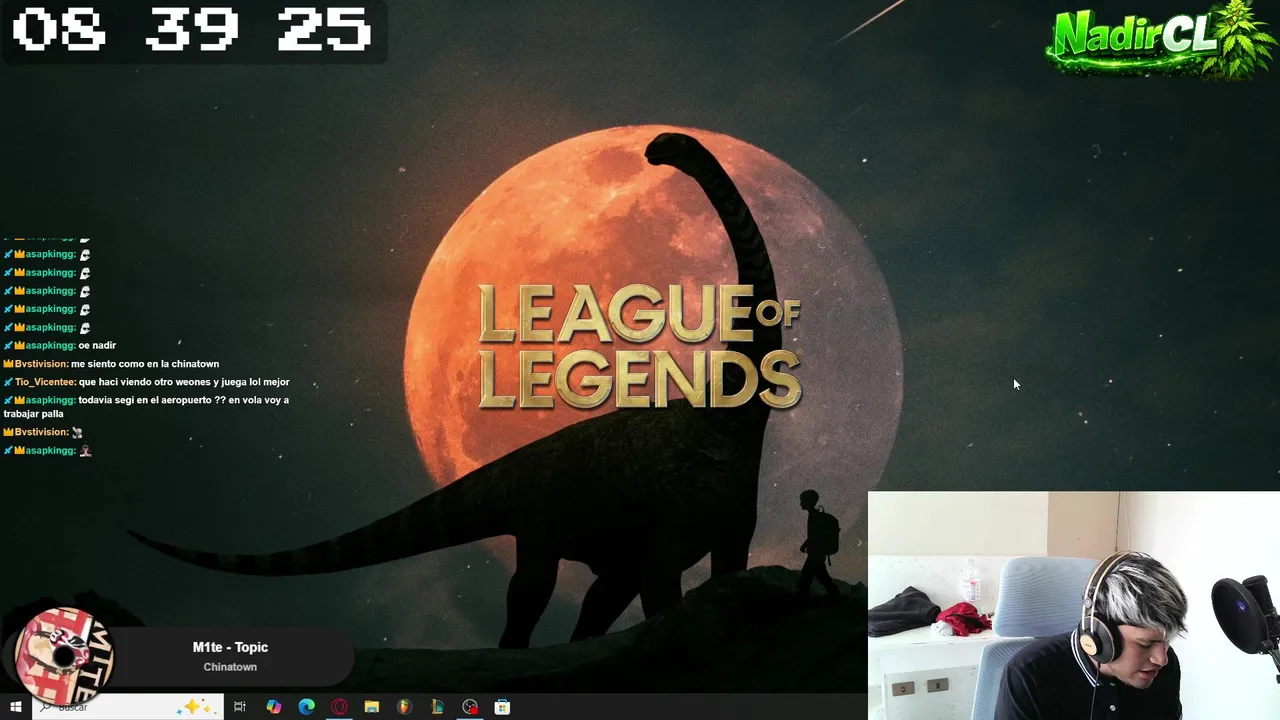Click the 08 39 25 timer display

pyautogui.click(x=192, y=30)
